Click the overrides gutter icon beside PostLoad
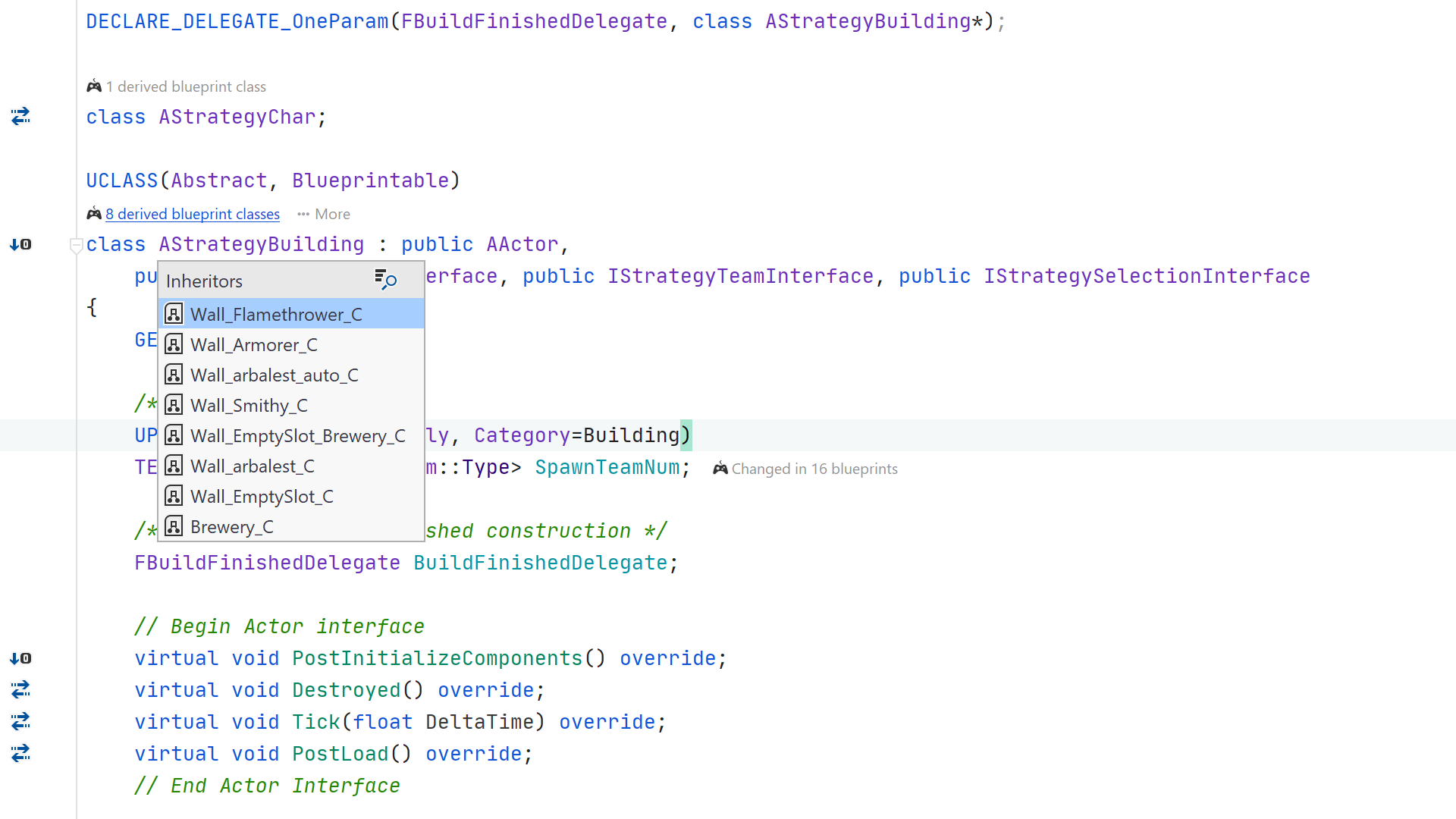 pos(20,753)
